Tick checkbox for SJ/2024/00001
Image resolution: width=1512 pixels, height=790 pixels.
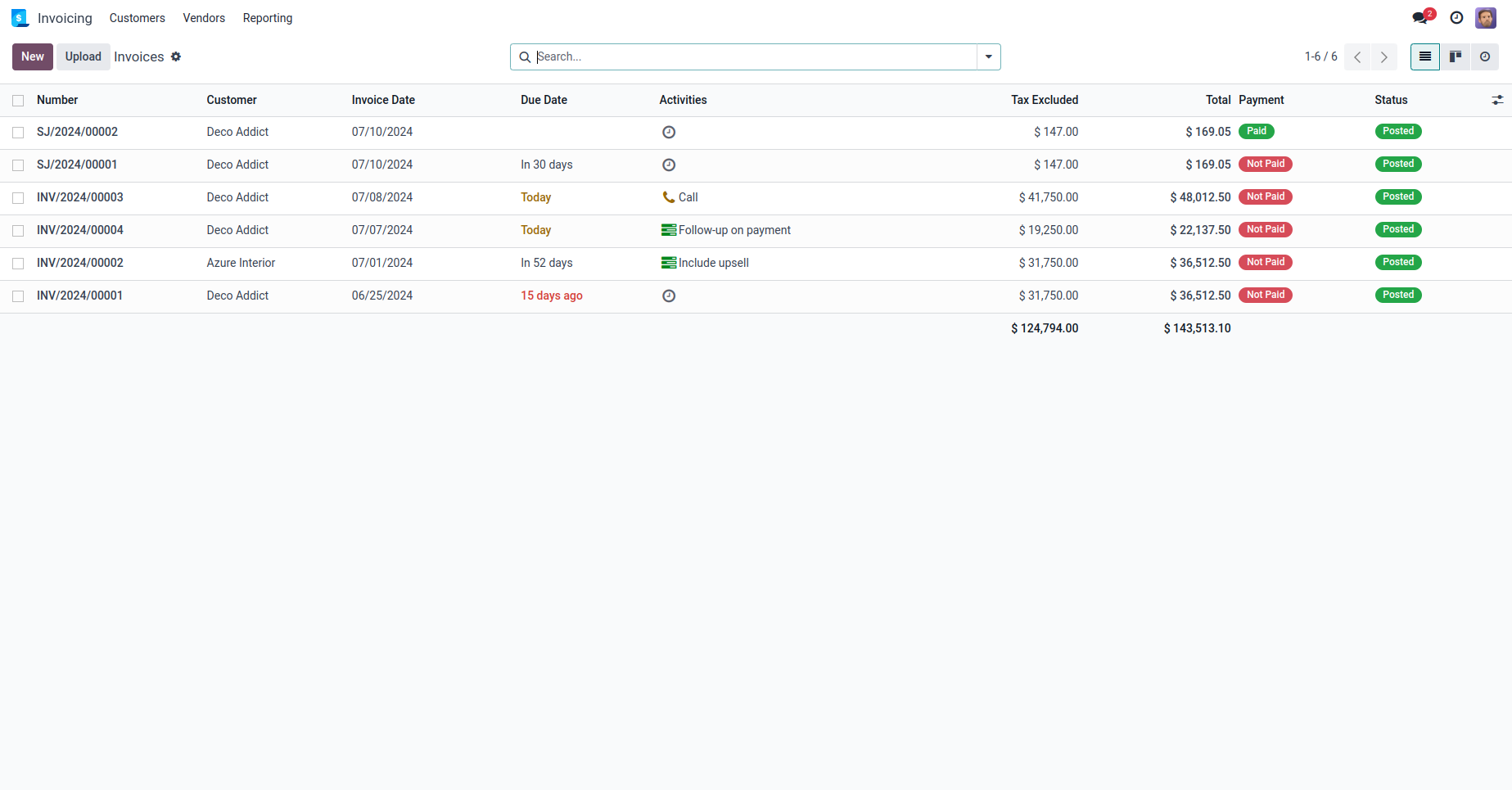click(x=18, y=165)
